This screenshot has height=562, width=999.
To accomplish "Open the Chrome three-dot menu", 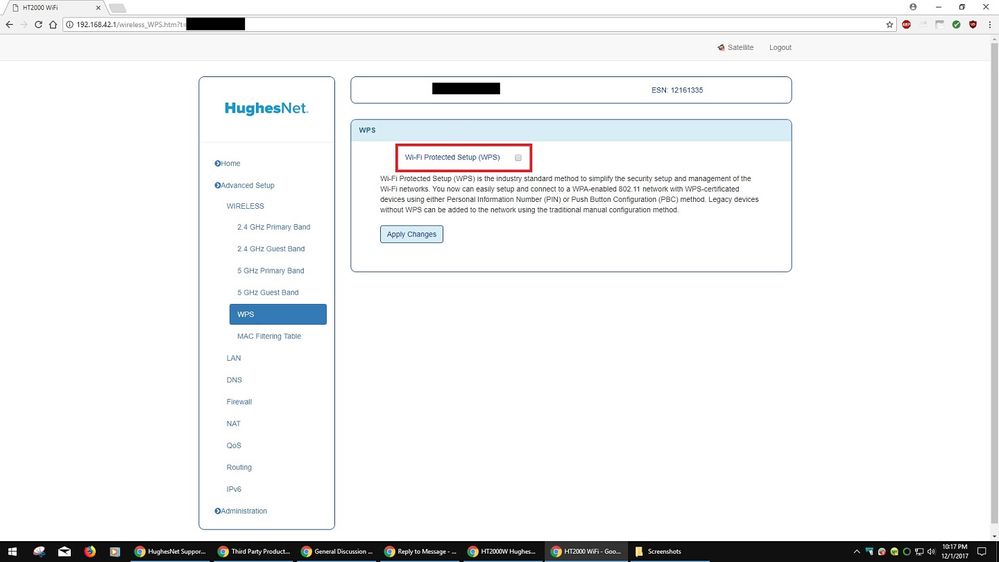I will [988, 24].
